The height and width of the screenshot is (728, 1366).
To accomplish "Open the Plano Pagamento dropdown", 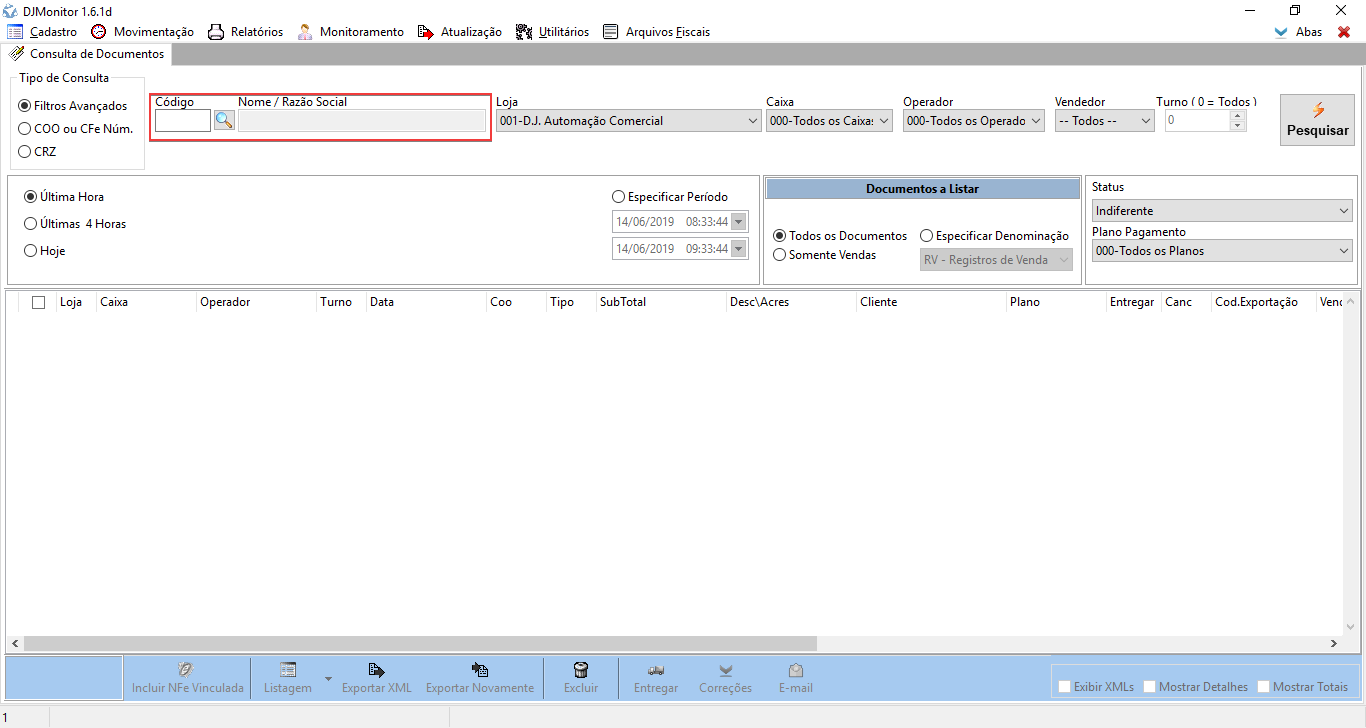I will (1222, 251).
